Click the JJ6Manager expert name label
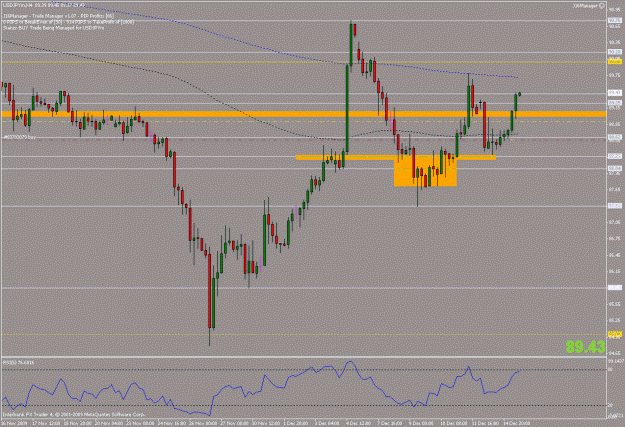The width and height of the screenshot is (625, 427). point(586,6)
